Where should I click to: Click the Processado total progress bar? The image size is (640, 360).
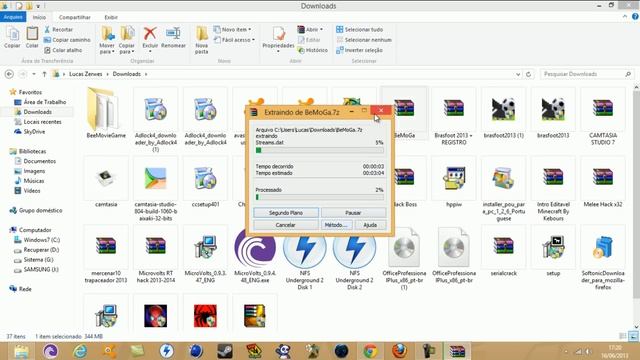point(320,197)
